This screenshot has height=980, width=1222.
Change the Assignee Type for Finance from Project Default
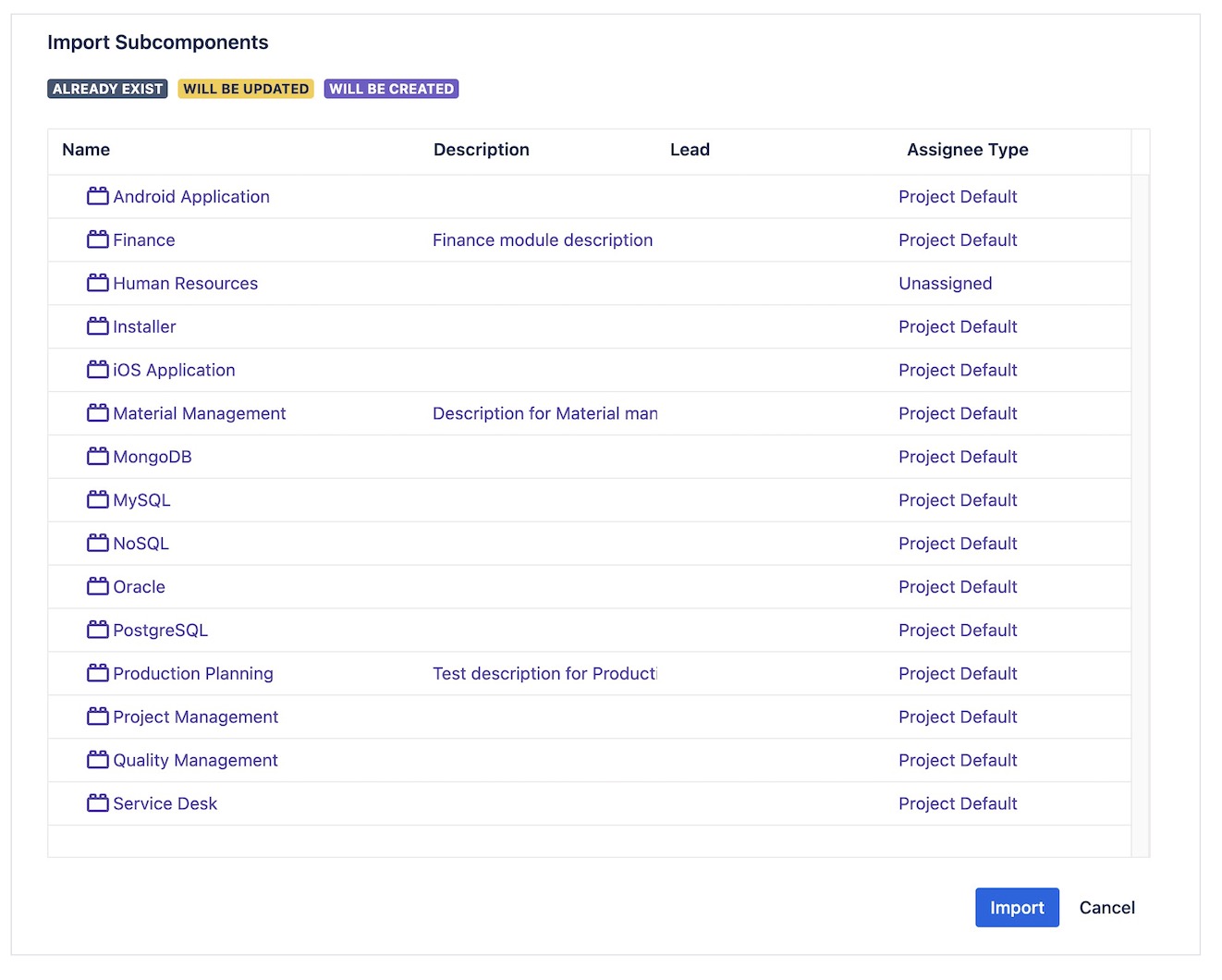[958, 239]
